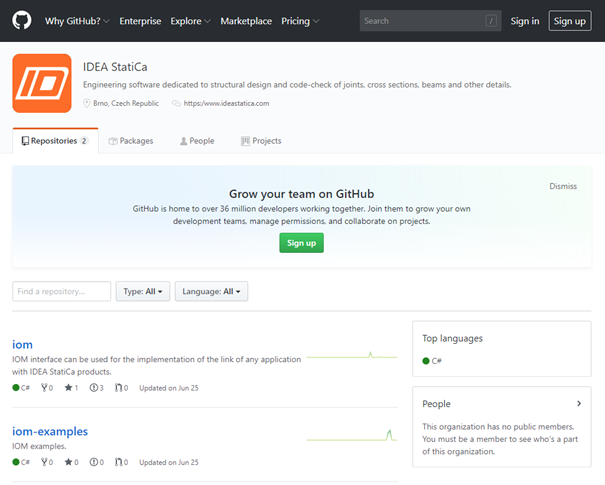Switch to the Projects tab
Viewport: 605px width, 485px height.
coord(261,141)
